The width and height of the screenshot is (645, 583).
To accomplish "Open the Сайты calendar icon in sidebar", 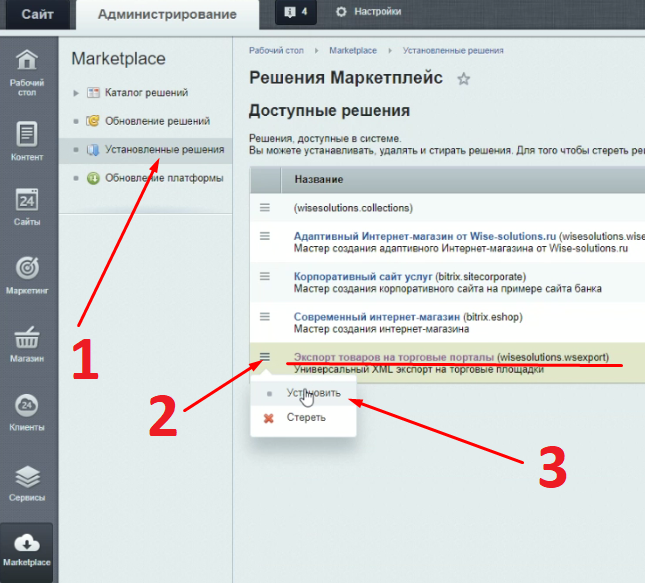I will [27, 200].
